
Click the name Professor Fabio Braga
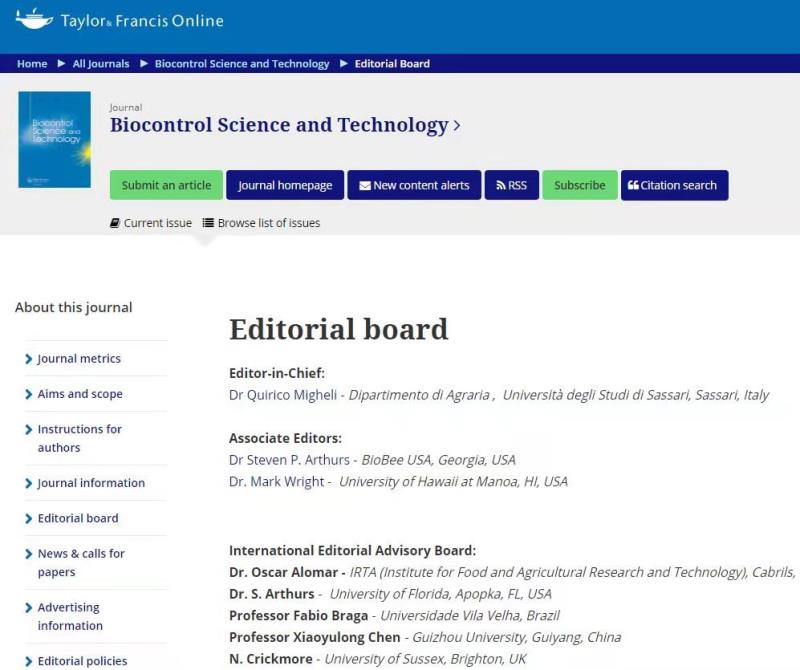(x=298, y=615)
